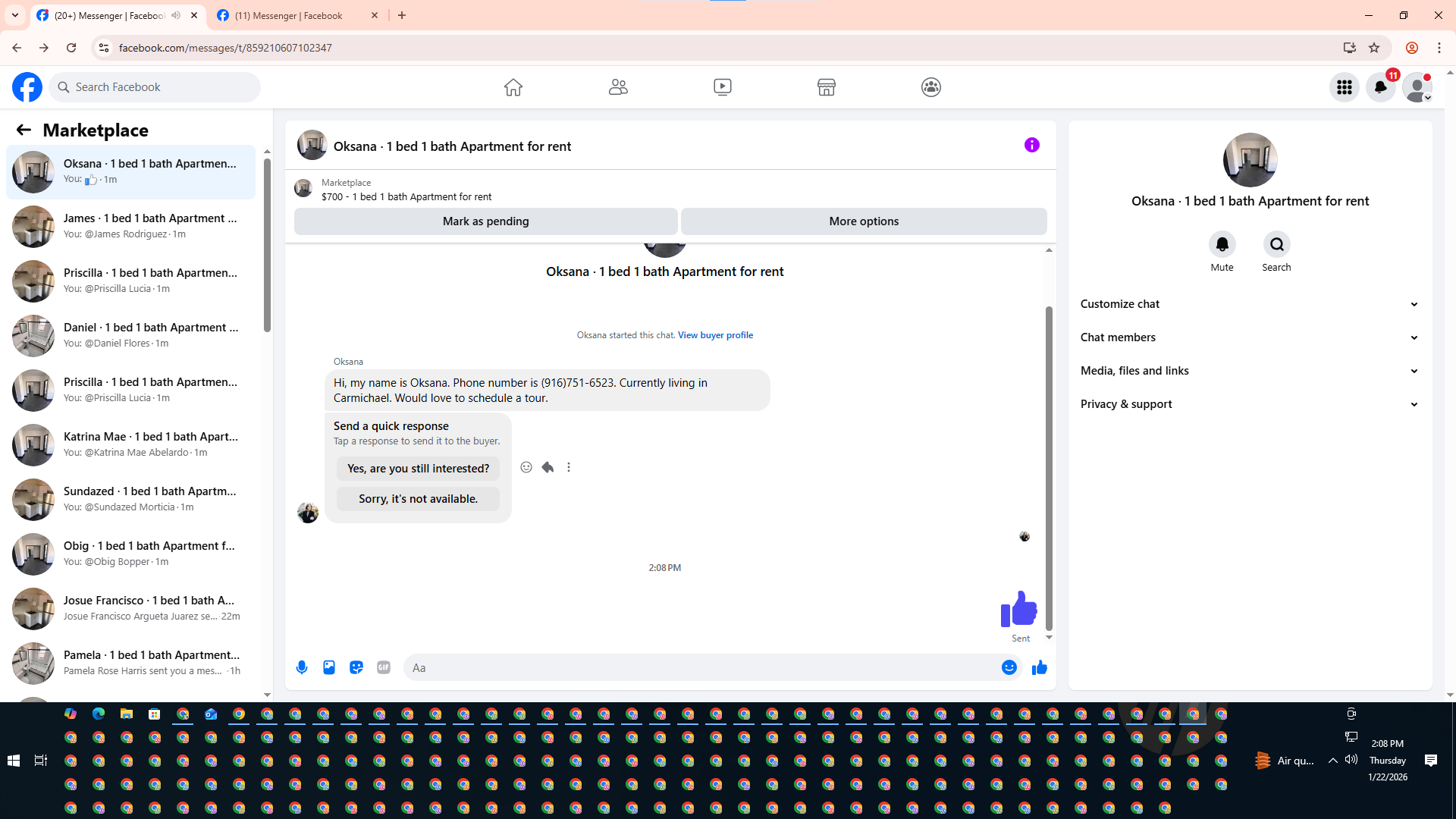1456x819 pixels.
Task: Open Task View on taskbar
Action: pyautogui.click(x=41, y=761)
